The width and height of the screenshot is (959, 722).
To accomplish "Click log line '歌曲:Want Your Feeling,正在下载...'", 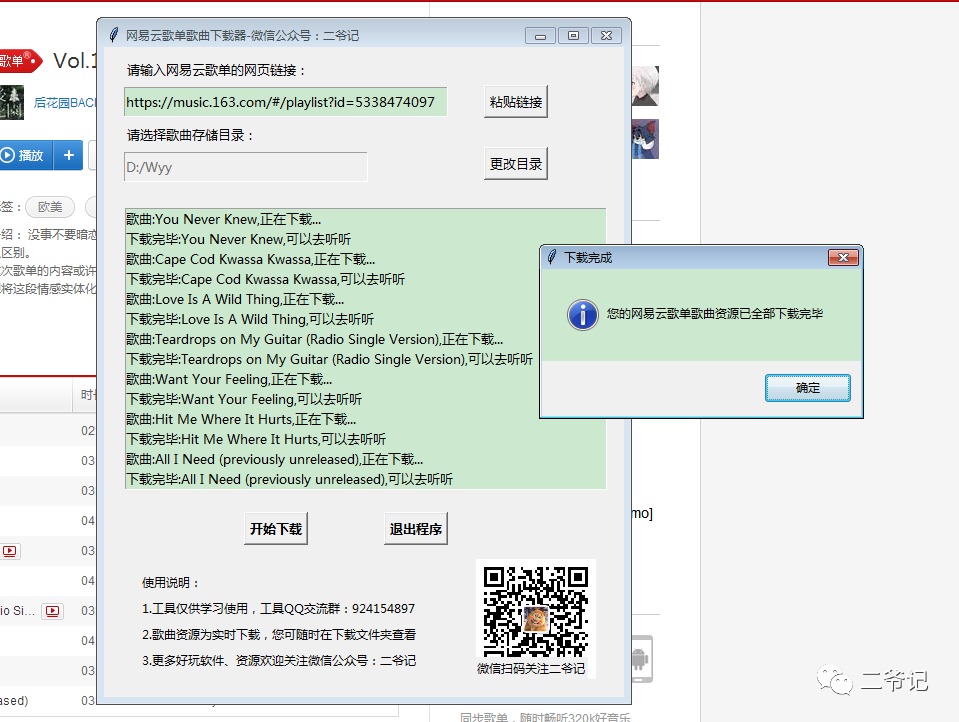I will coord(229,379).
